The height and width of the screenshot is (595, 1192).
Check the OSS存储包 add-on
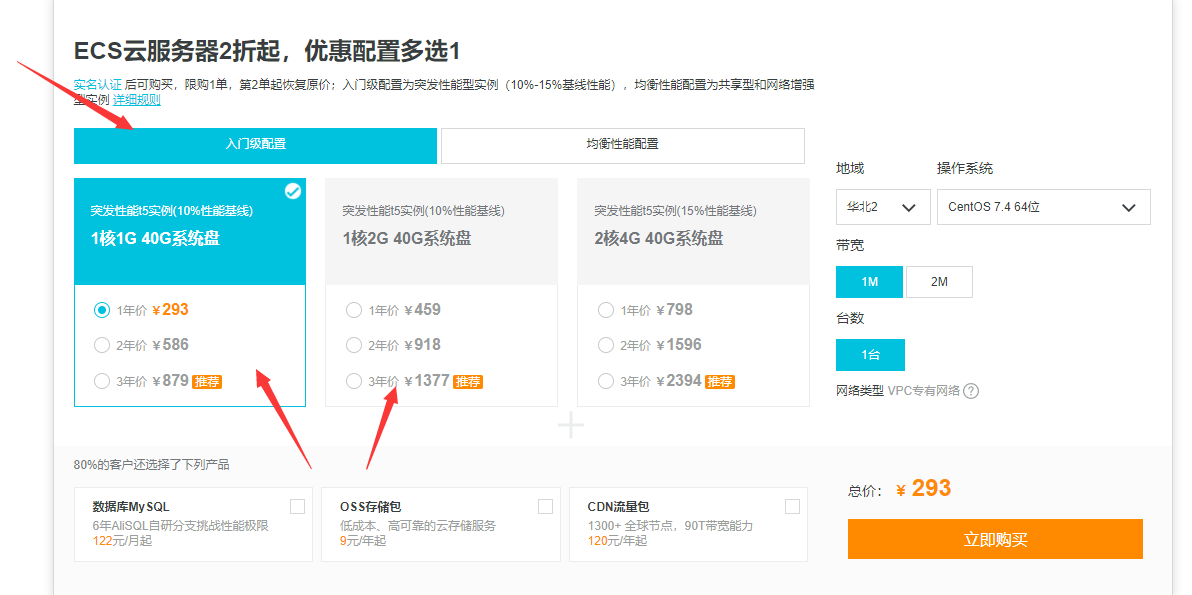(x=545, y=506)
